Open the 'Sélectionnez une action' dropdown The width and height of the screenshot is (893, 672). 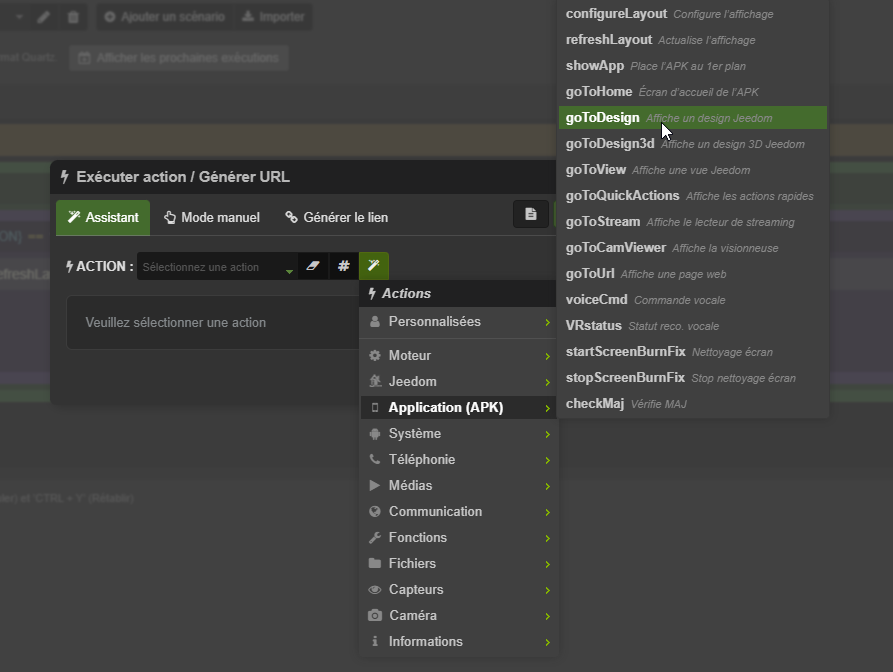pos(217,267)
